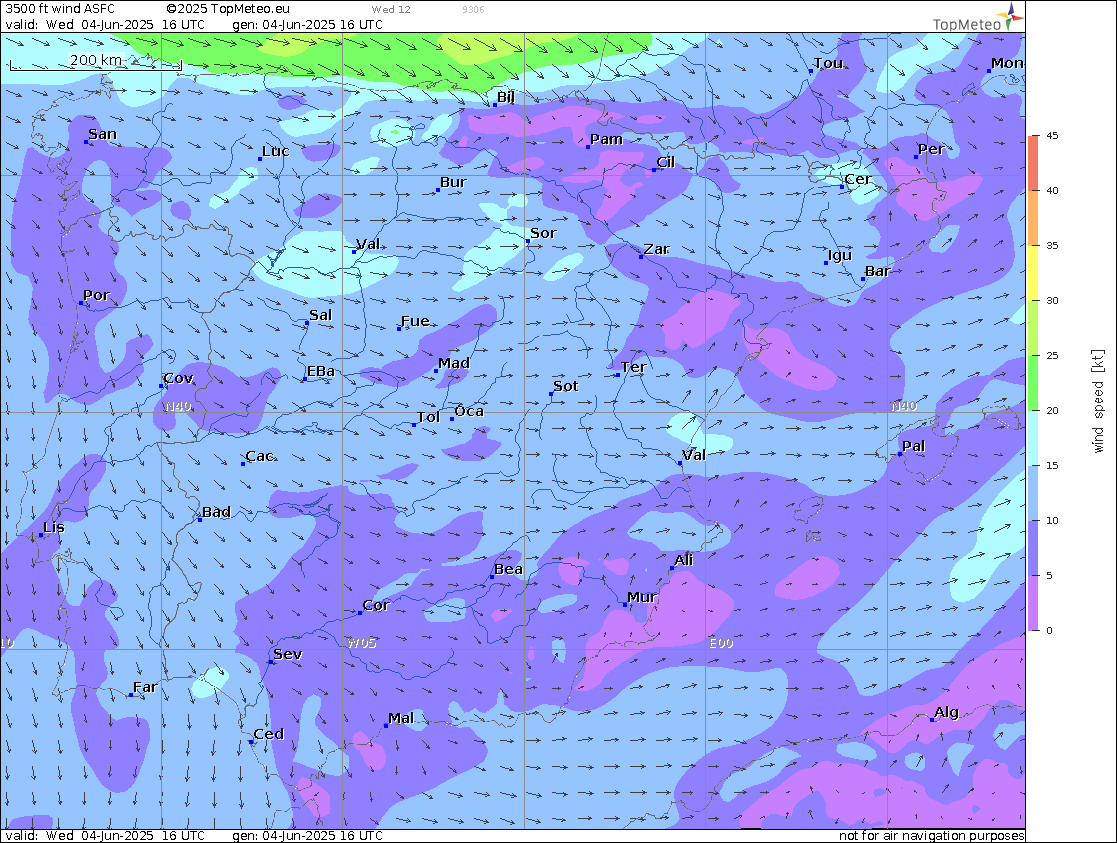
Task: Click the TopMeteo compass star logo
Action: pos(1010,16)
